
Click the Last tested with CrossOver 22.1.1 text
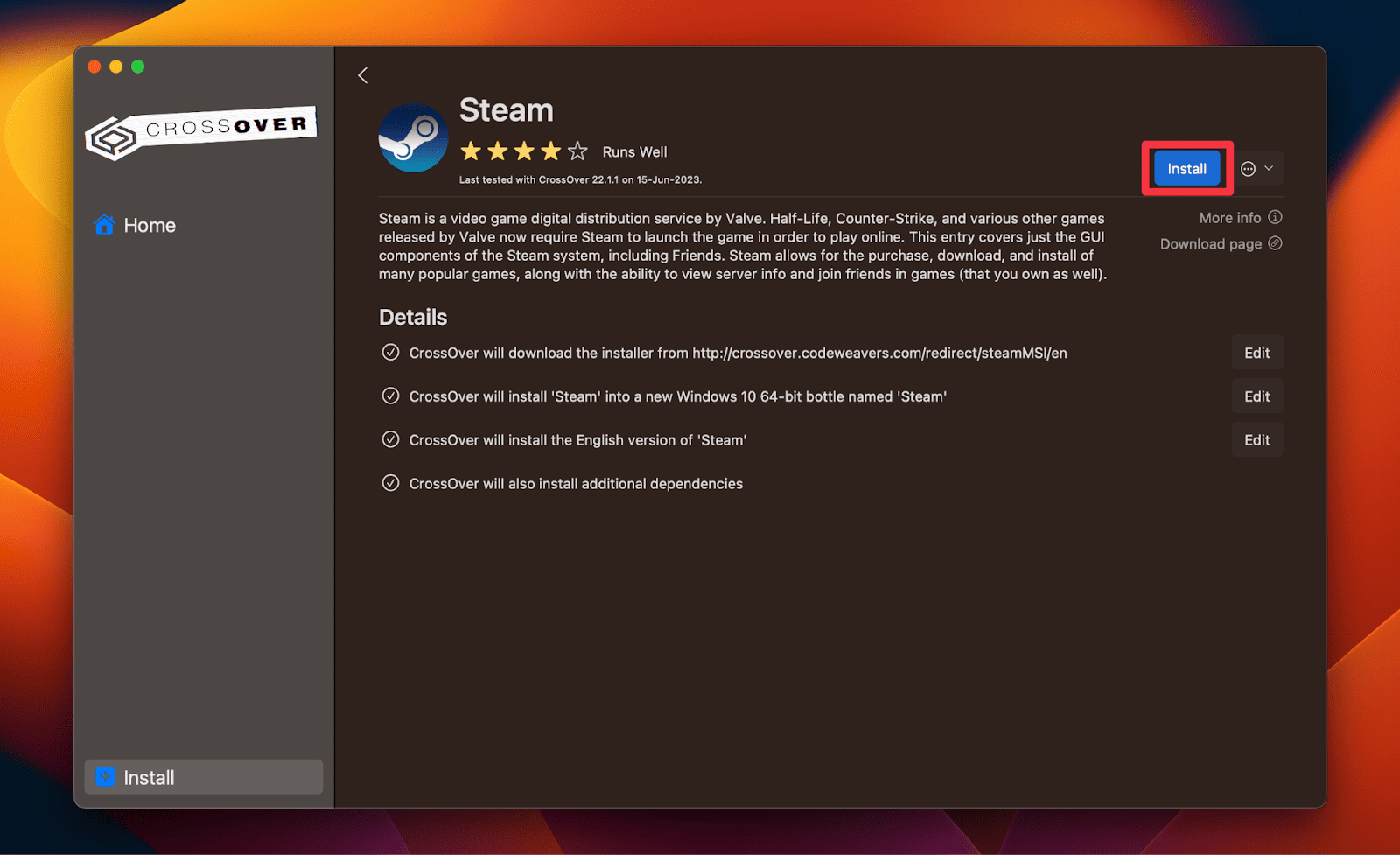580,179
